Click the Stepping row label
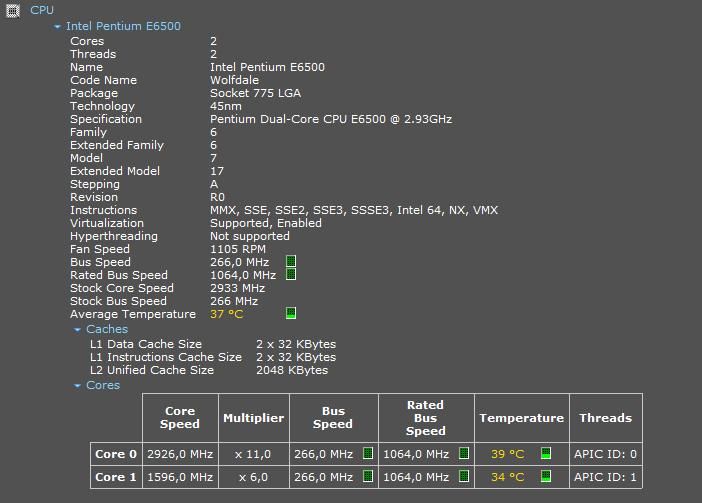 tap(95, 183)
